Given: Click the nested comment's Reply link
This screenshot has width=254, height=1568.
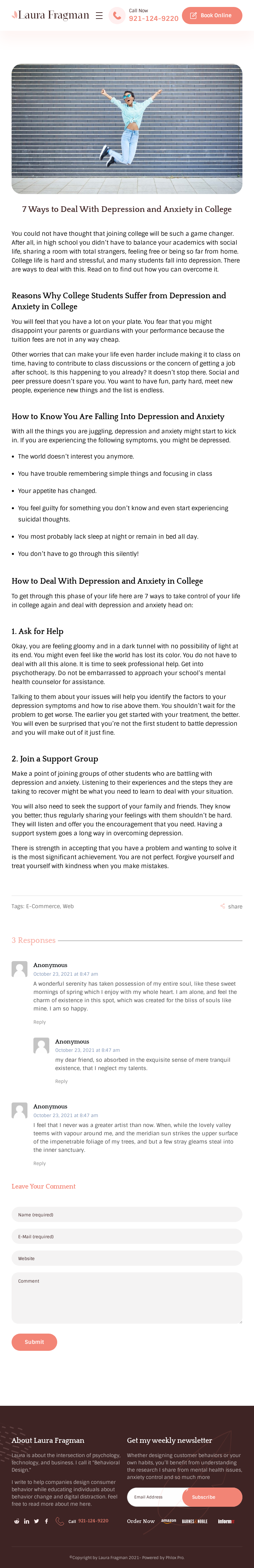Looking at the screenshot, I should pos(62,1081).
